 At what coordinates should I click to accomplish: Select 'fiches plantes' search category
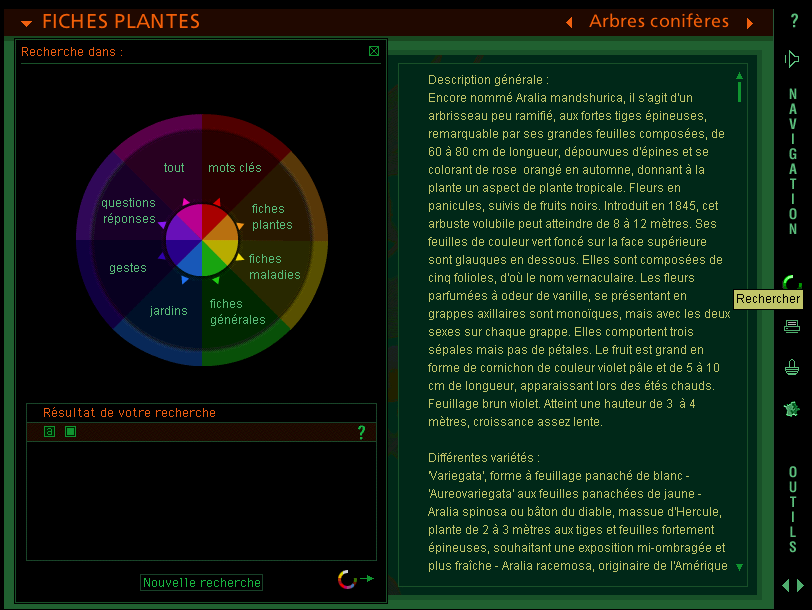[x=272, y=217]
